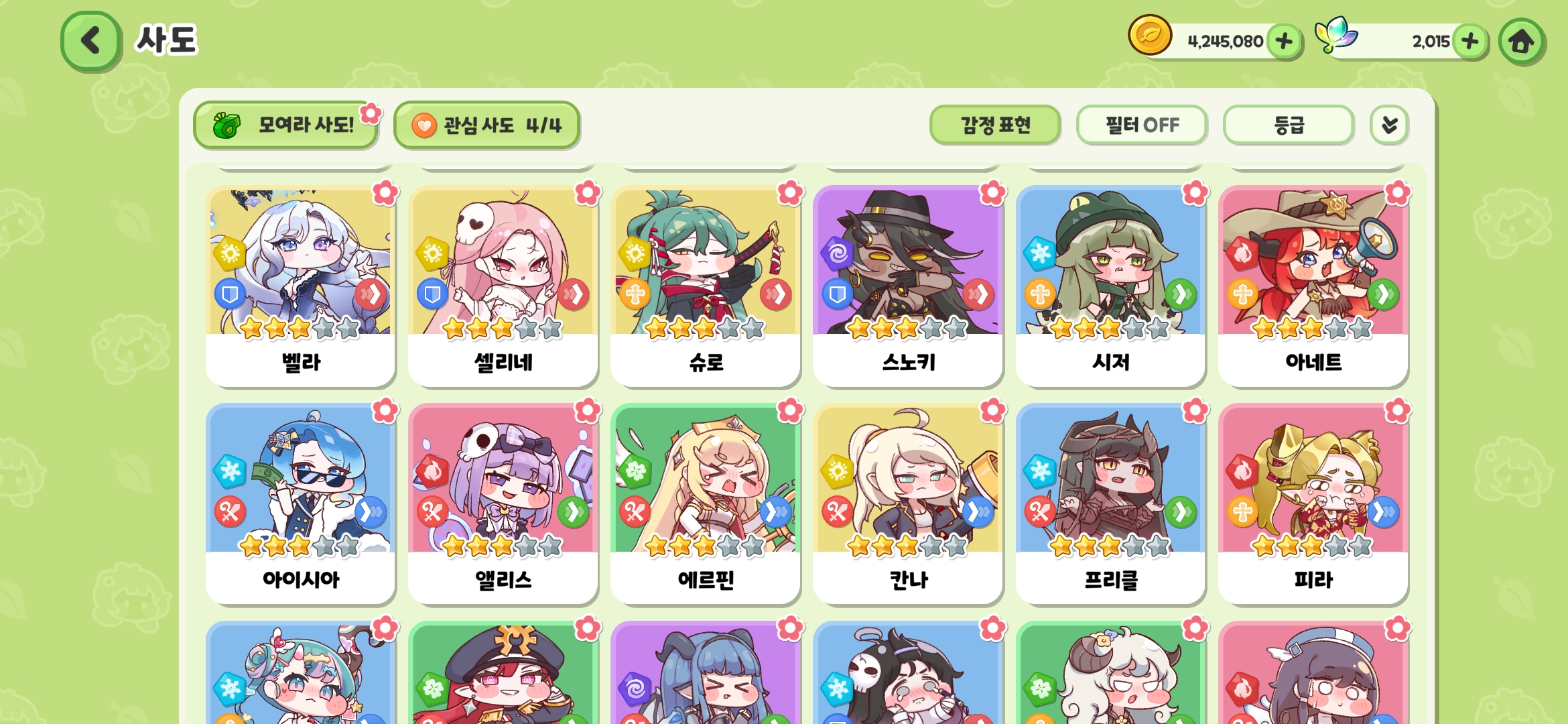This screenshot has width=1568, height=724.
Task: Go back using the left arrow button
Action: tap(90, 41)
